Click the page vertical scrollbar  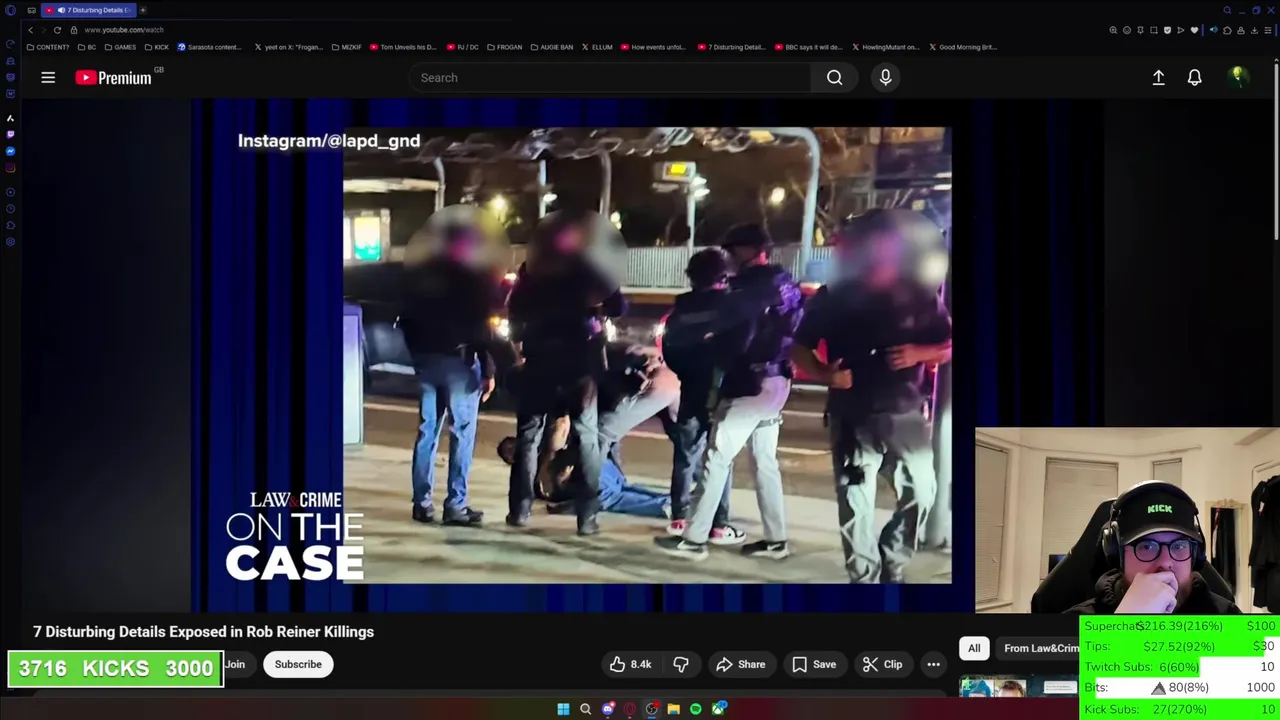point(1276,150)
